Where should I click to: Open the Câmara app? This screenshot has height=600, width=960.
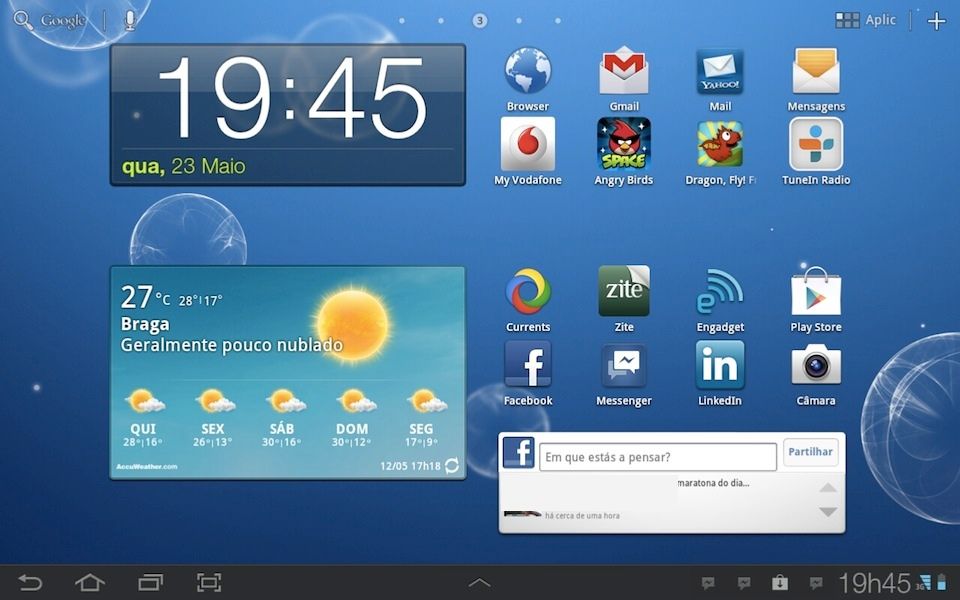click(x=815, y=365)
